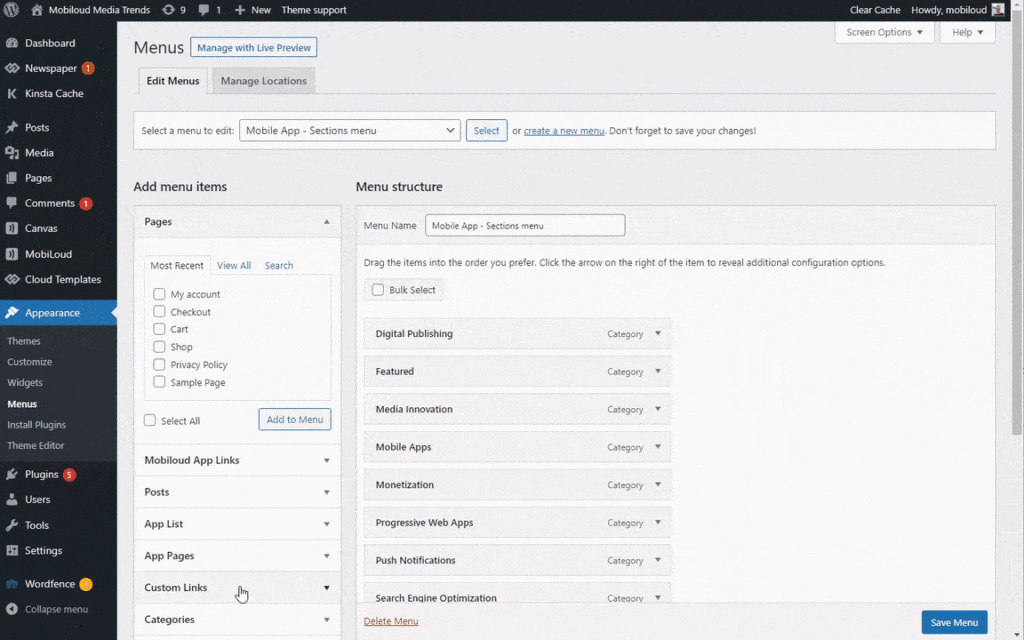The image size is (1024, 640).
Task: Click the Kinsta Cache K icon
Action: [12, 93]
